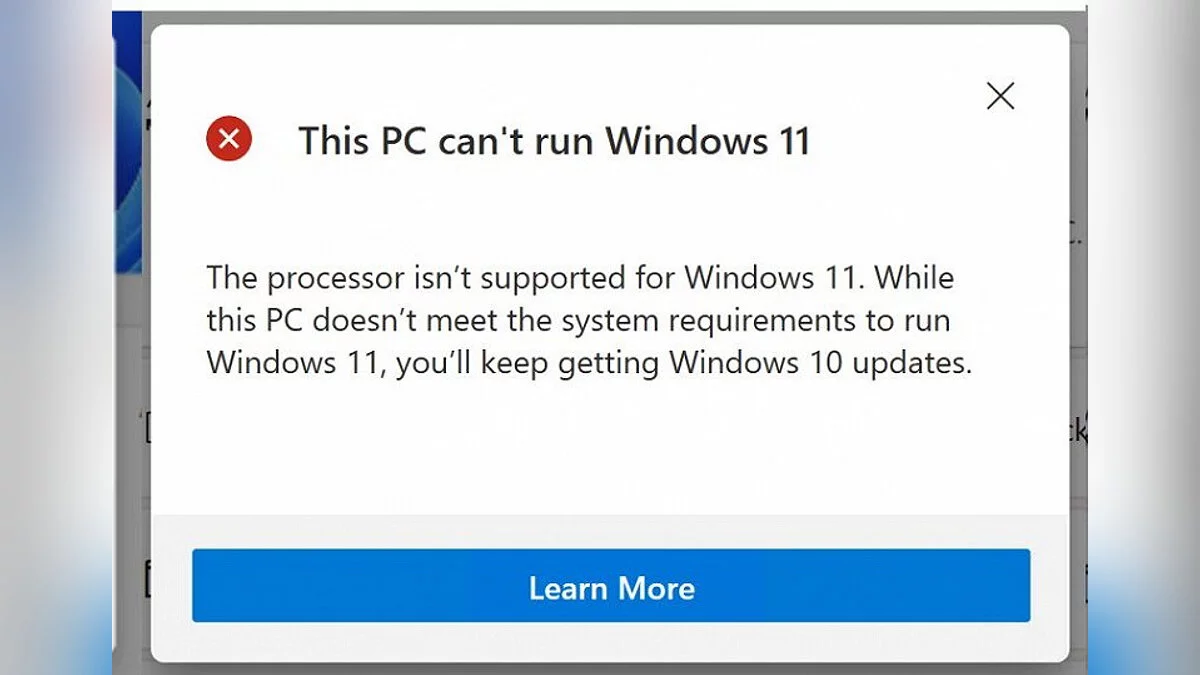This screenshot has height=675, width=1200.
Task: Click the message line starting "The processor isn't supported"
Action: [x=580, y=276]
